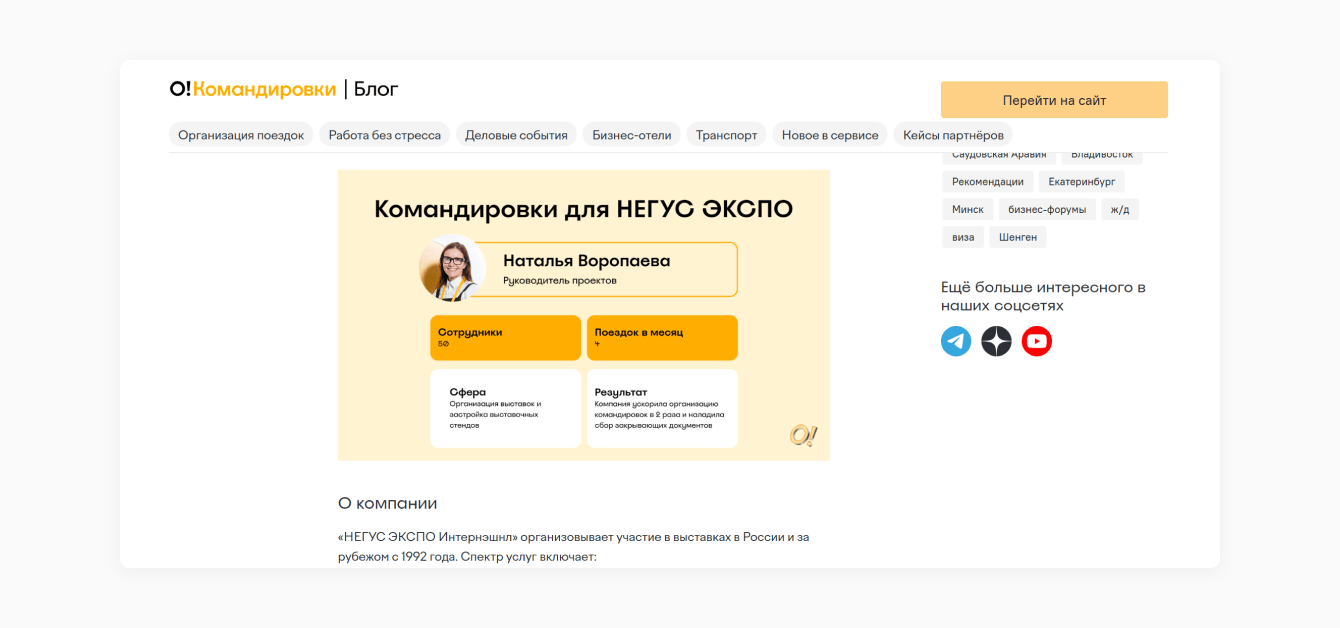Click the 'О компании' heading
The height and width of the screenshot is (628, 1340).
click(388, 503)
